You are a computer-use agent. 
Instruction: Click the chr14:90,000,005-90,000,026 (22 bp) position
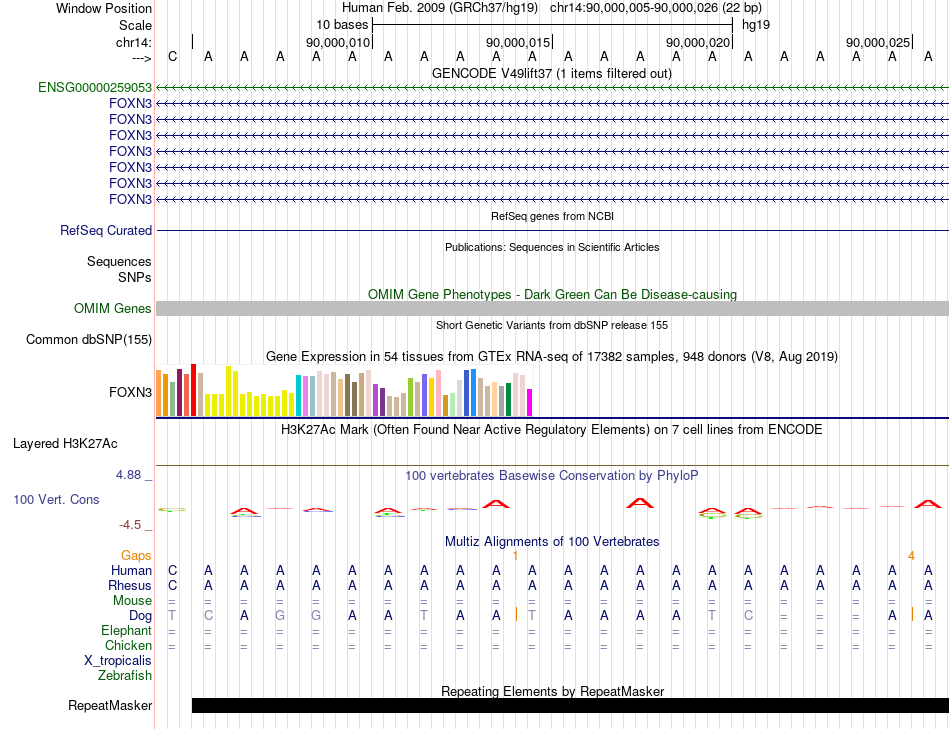[x=656, y=8]
